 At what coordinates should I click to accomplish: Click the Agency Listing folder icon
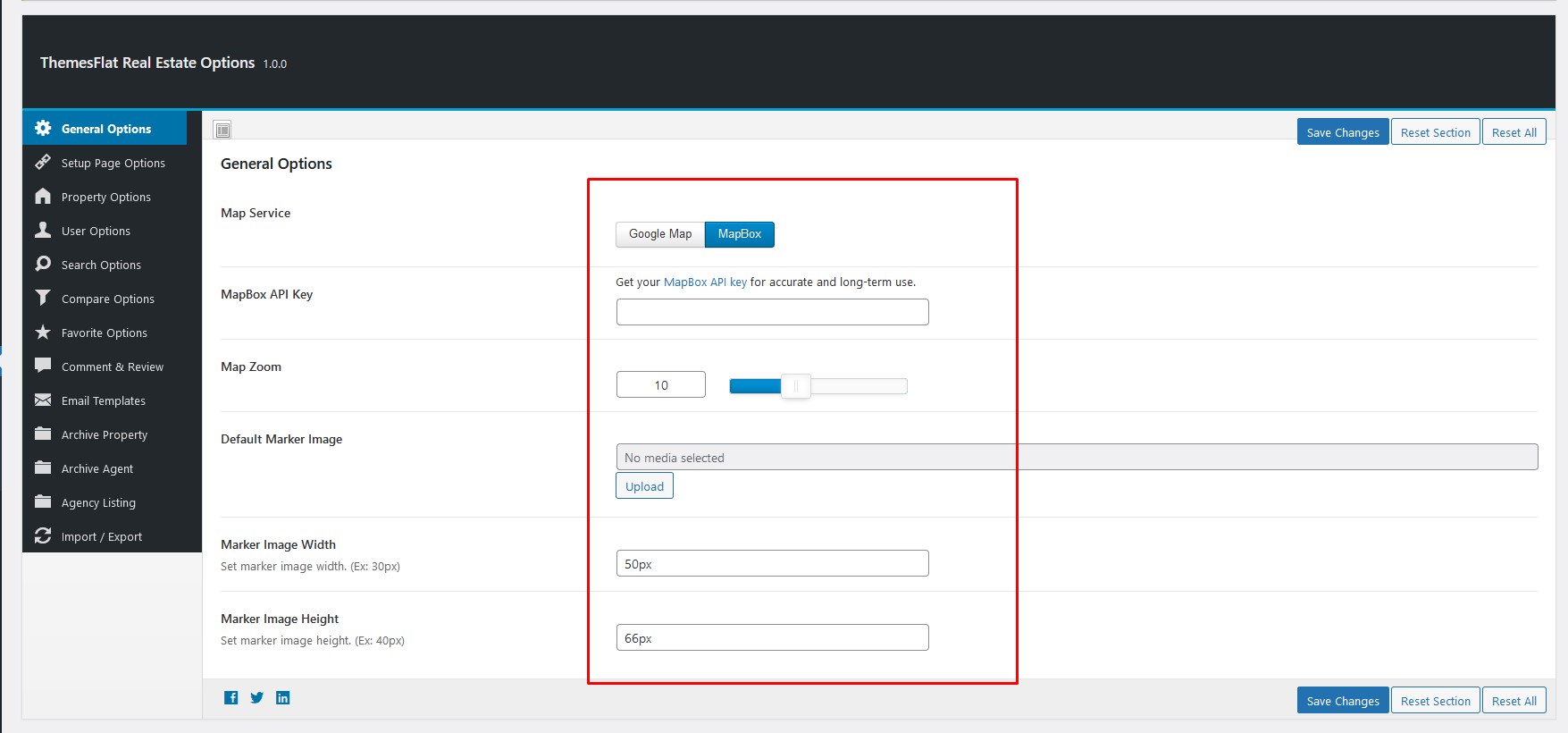click(x=43, y=501)
